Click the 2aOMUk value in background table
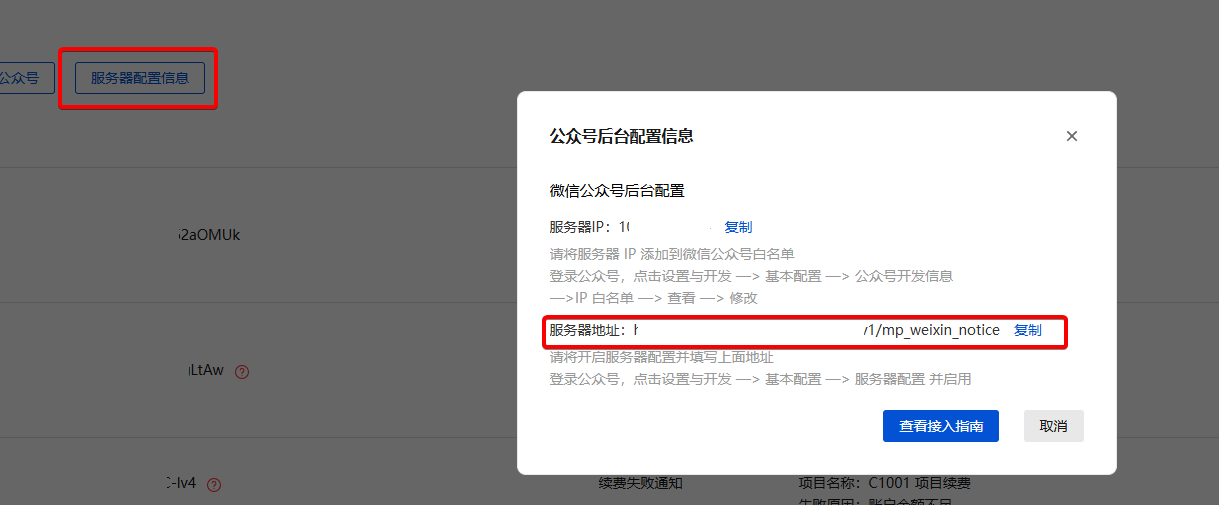Image resolution: width=1219 pixels, height=505 pixels. tap(208, 235)
